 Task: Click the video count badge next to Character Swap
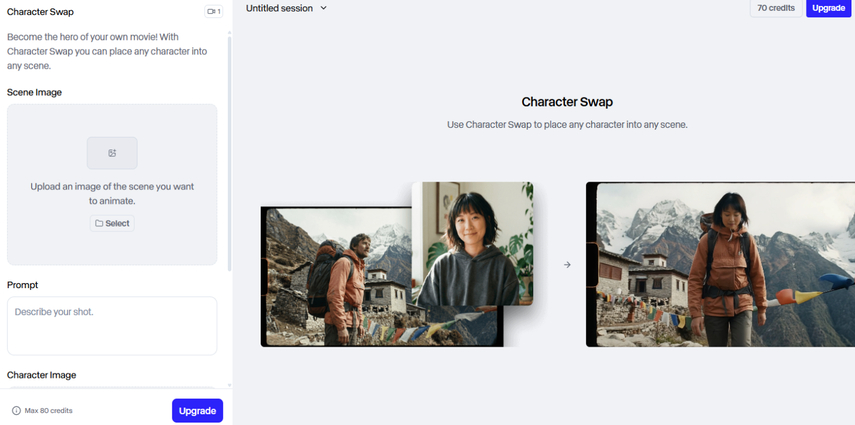click(214, 11)
